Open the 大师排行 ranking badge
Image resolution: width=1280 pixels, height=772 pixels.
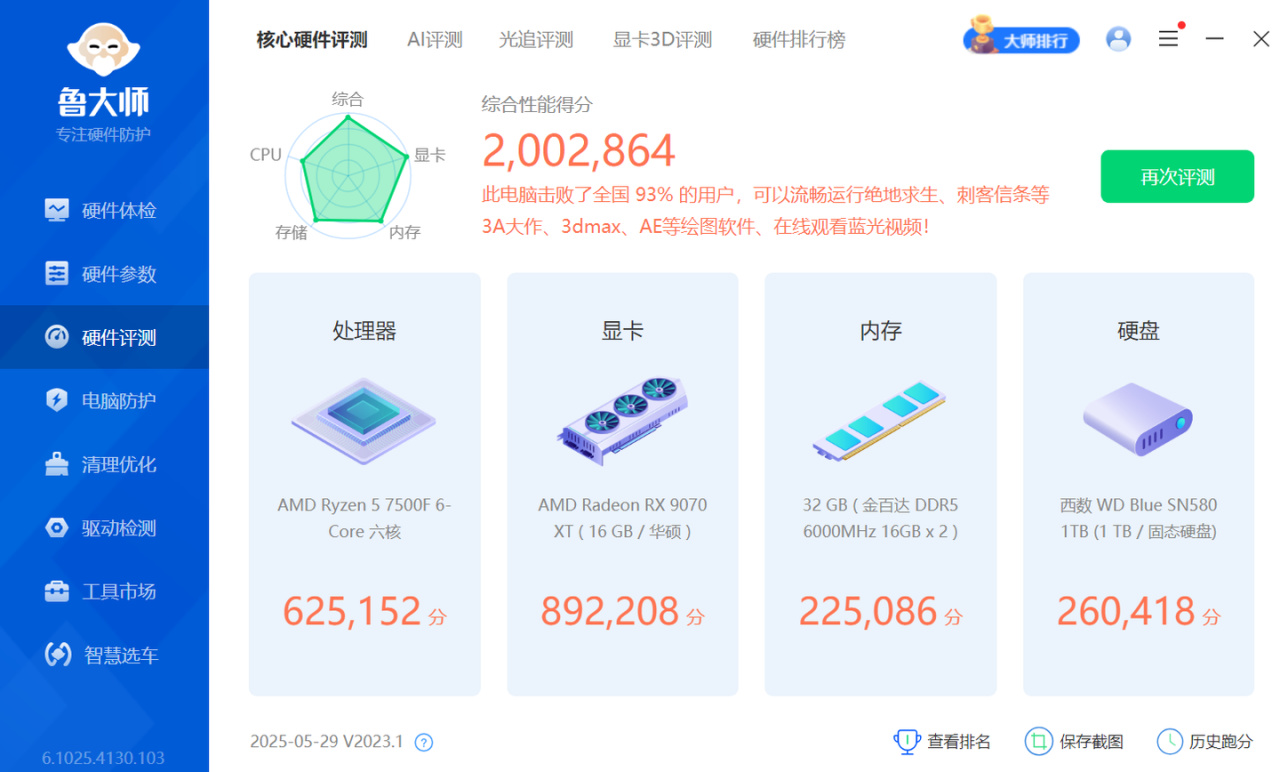point(1021,38)
